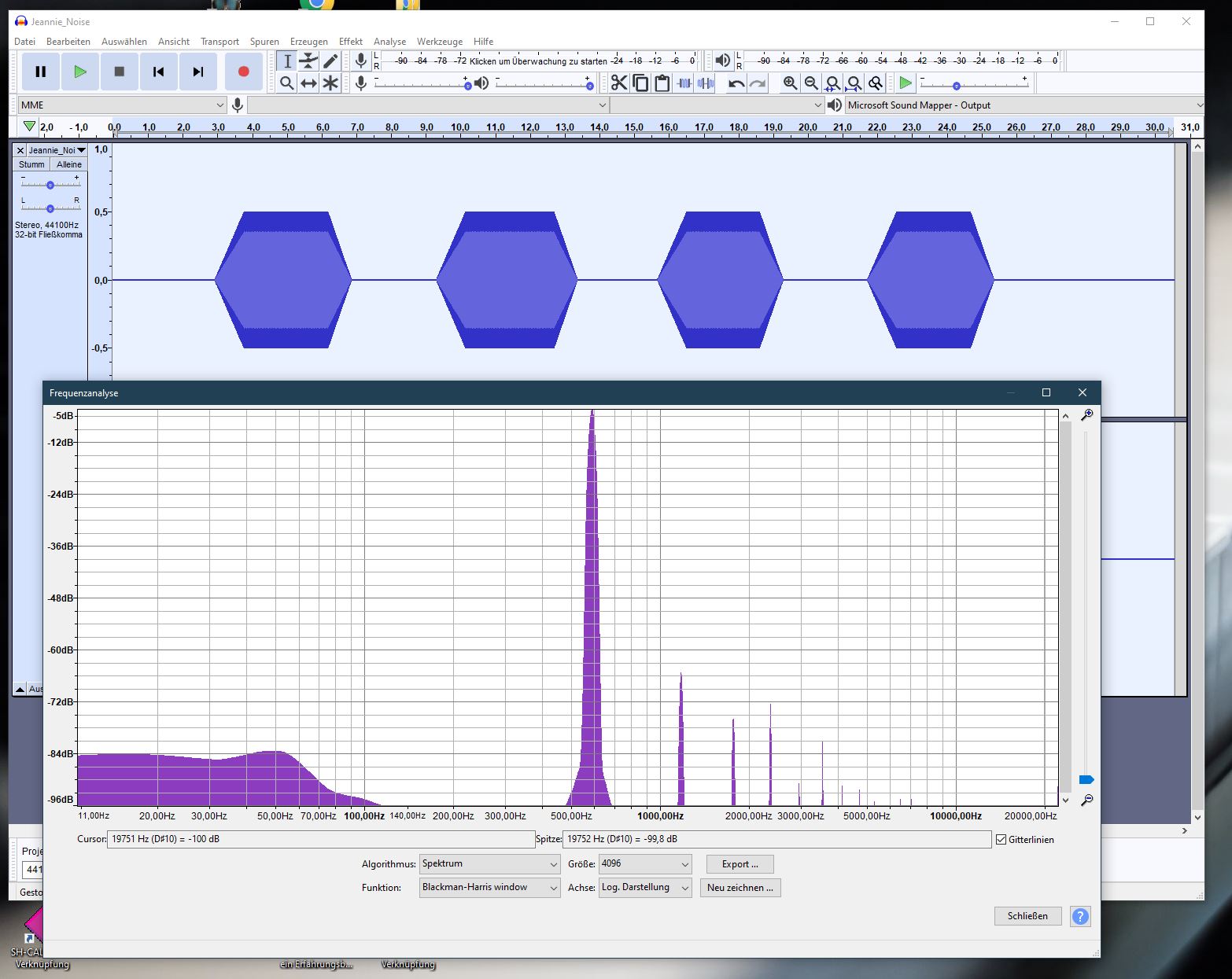Open the Effekt menu
This screenshot has height=979, width=1232.
click(x=350, y=42)
